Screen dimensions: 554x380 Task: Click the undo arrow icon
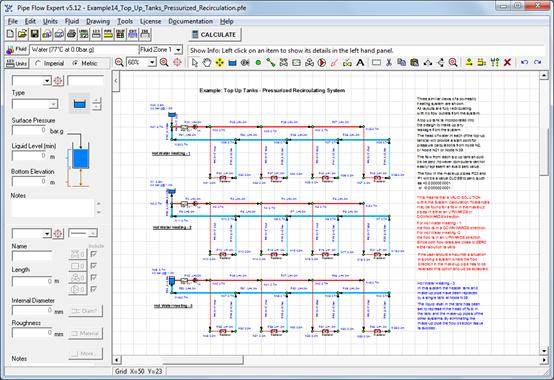[524, 63]
